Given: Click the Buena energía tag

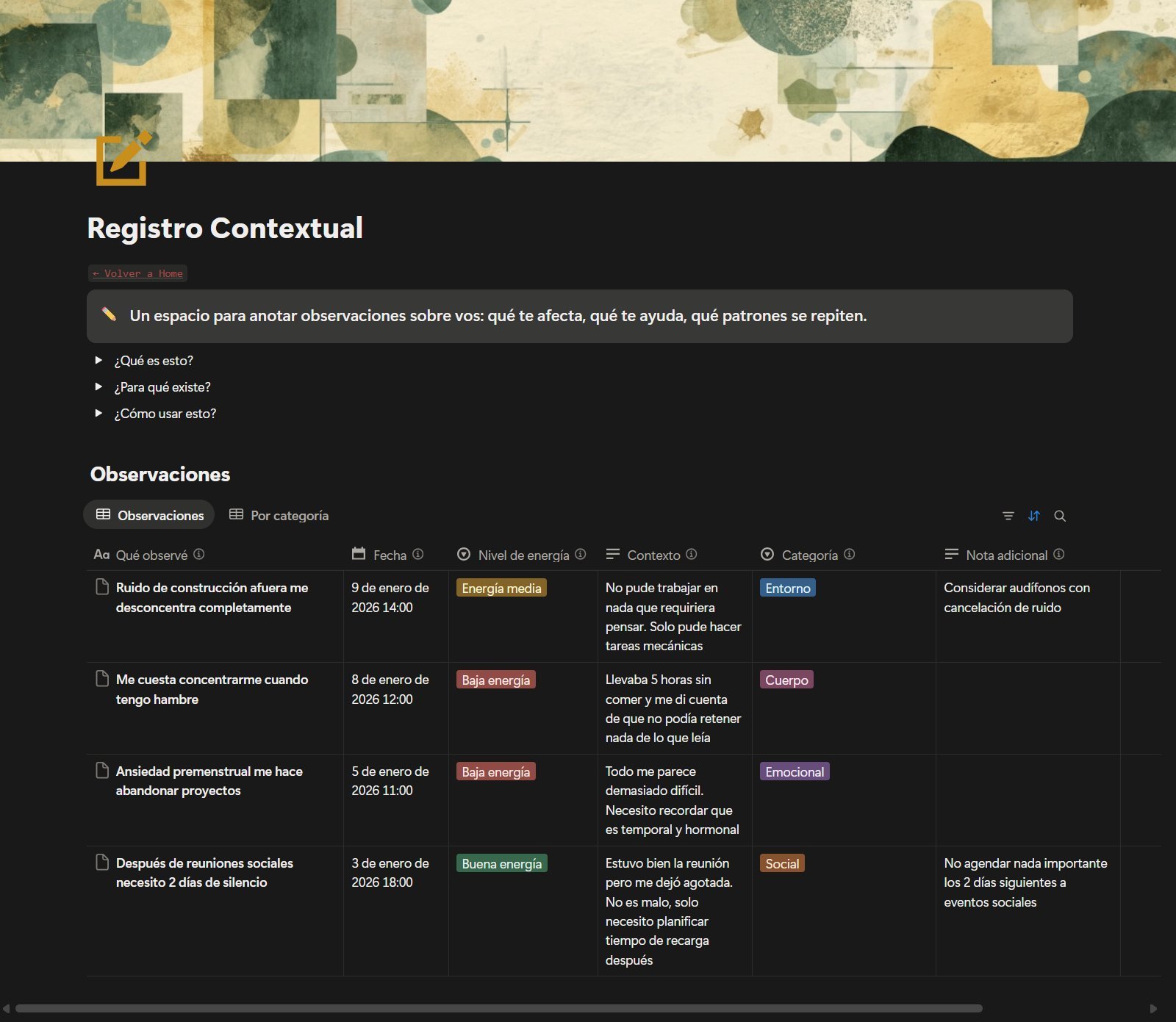Looking at the screenshot, I should click(x=502, y=863).
